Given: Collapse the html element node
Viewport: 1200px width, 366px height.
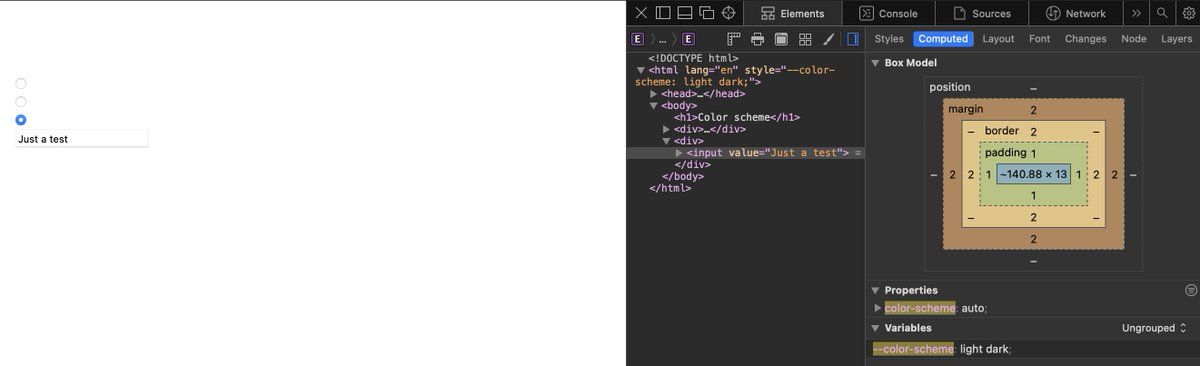Looking at the screenshot, I should point(641,70).
